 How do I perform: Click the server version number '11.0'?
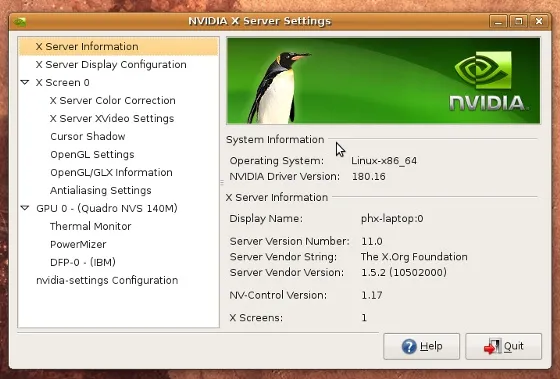click(372, 241)
